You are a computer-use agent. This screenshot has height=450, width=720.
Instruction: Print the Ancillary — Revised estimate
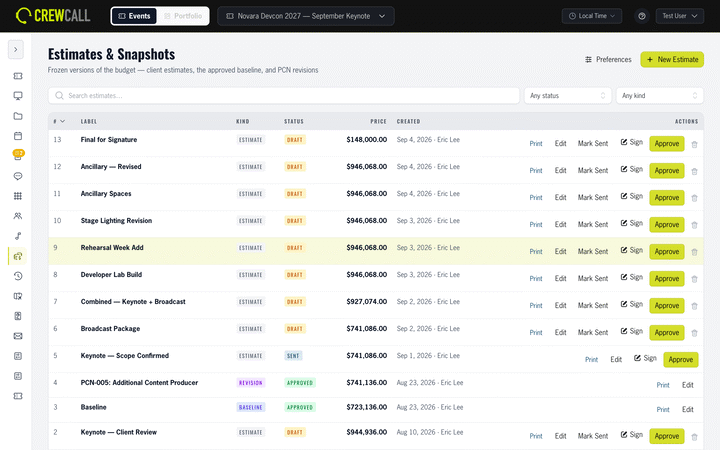click(536, 170)
